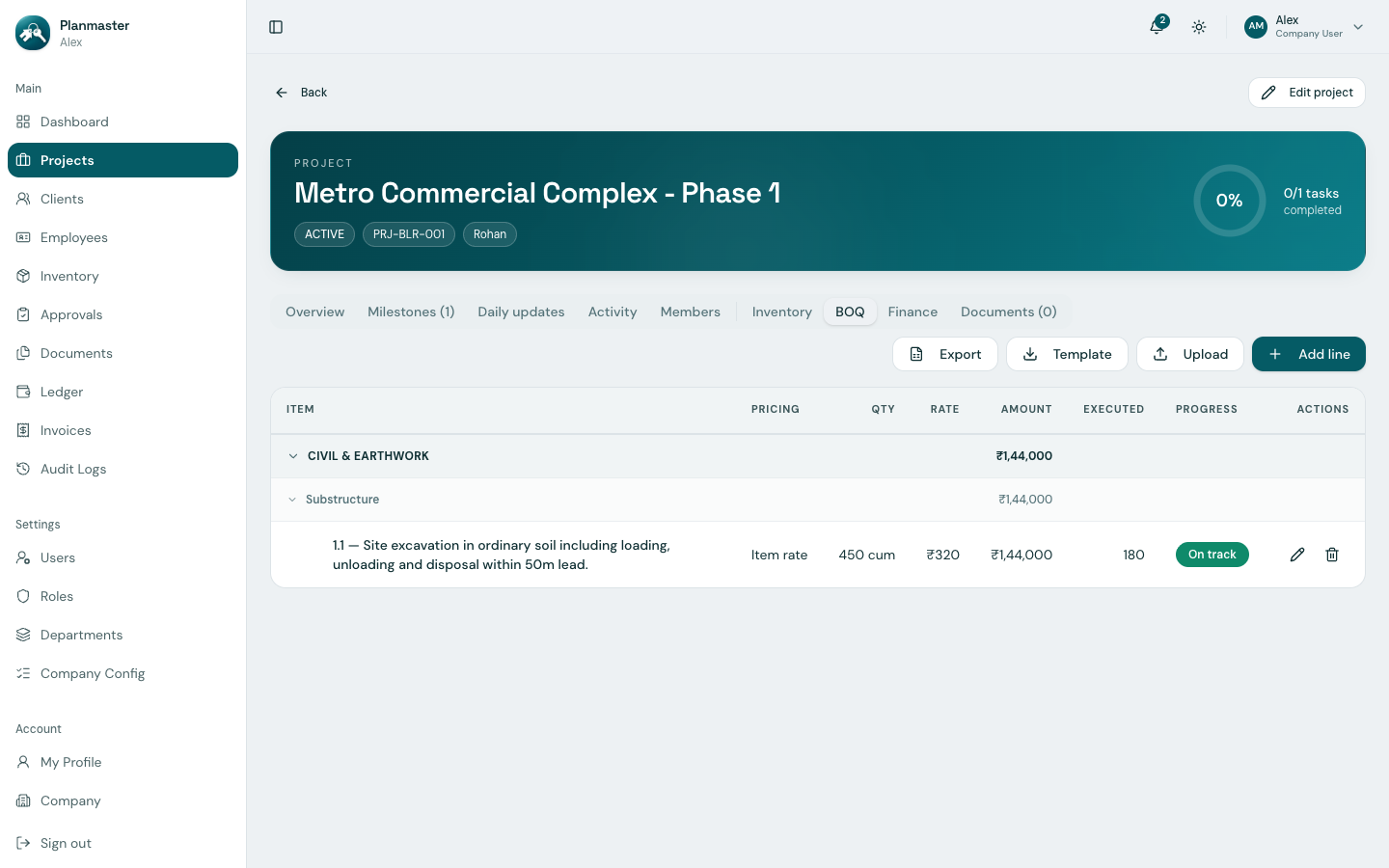Add a new BOQ line
The image size is (1389, 868).
1309,354
